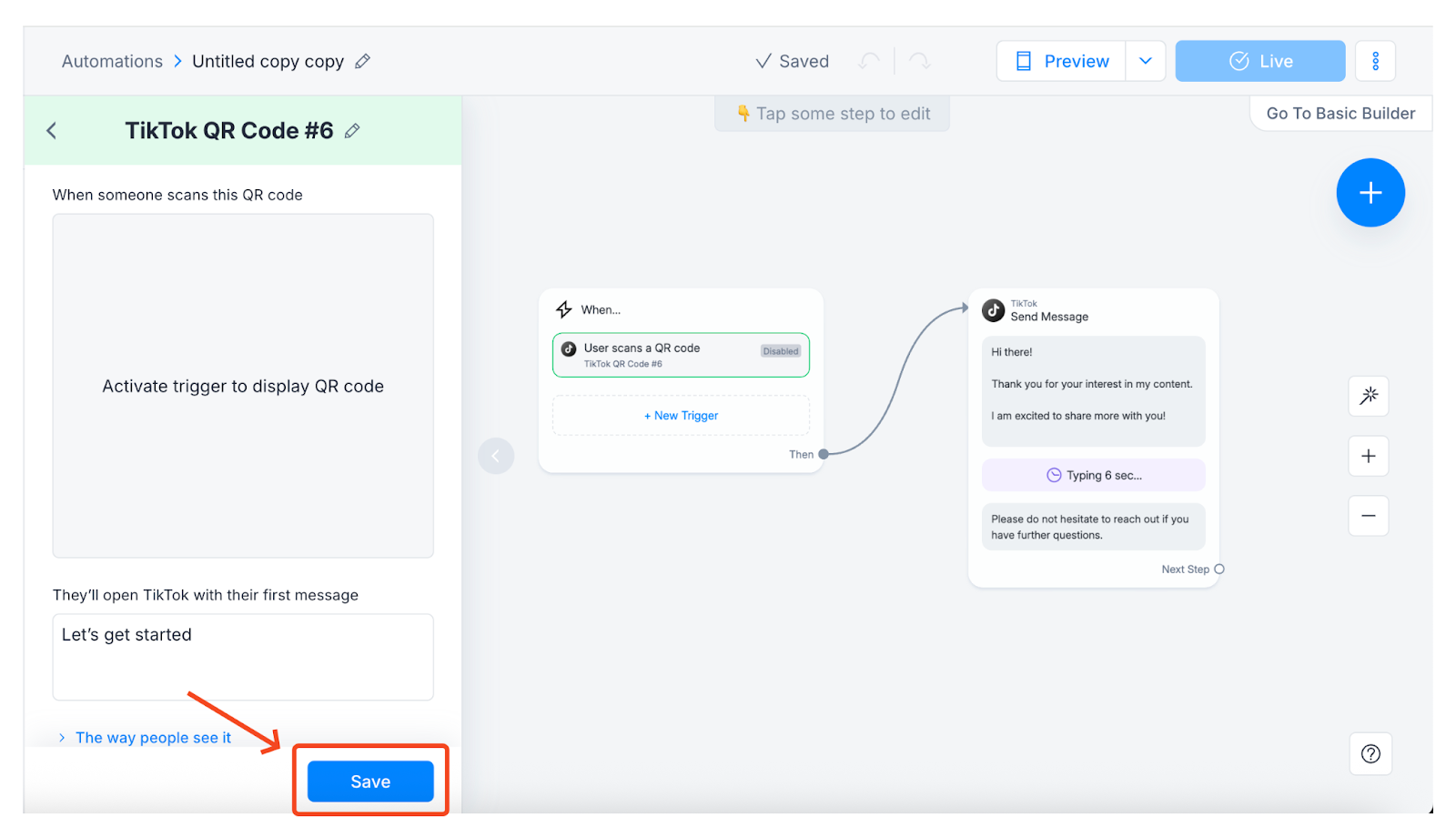Image resolution: width=1456 pixels, height=837 pixels.
Task: Click the blue plus add step button
Action: (1370, 193)
